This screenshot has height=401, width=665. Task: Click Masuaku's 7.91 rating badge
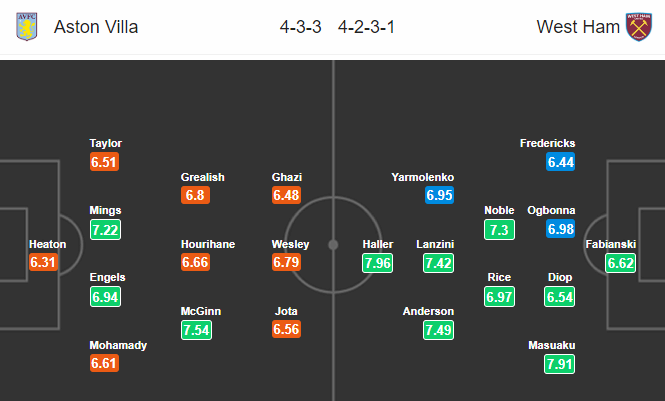pyautogui.click(x=559, y=364)
